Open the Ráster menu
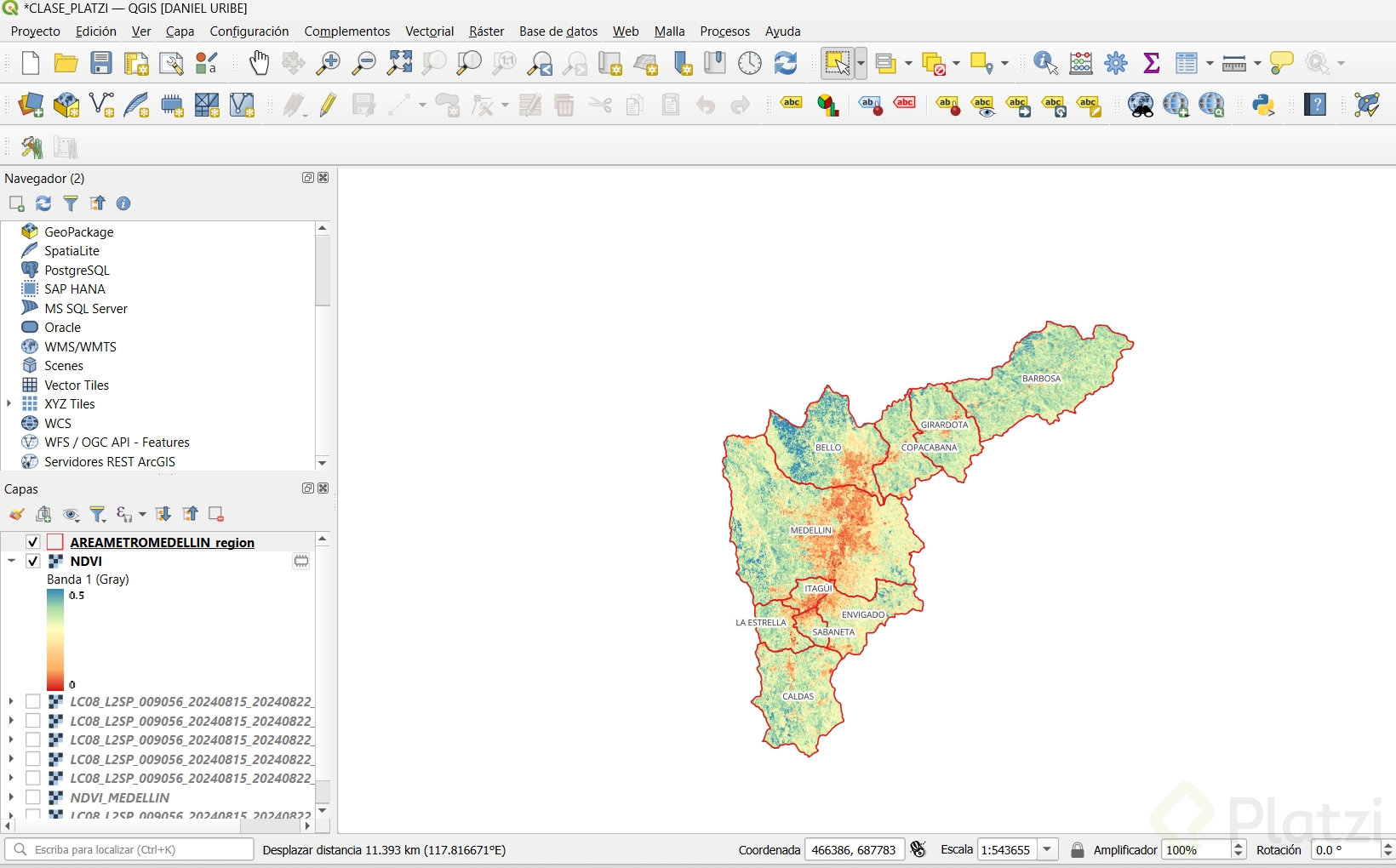 pos(486,31)
